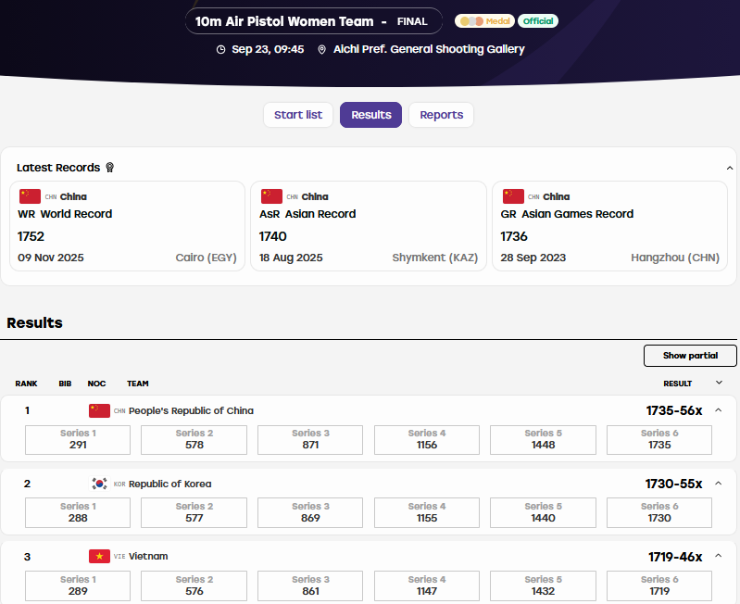Open the Start list tab
The width and height of the screenshot is (740, 604).
point(298,115)
